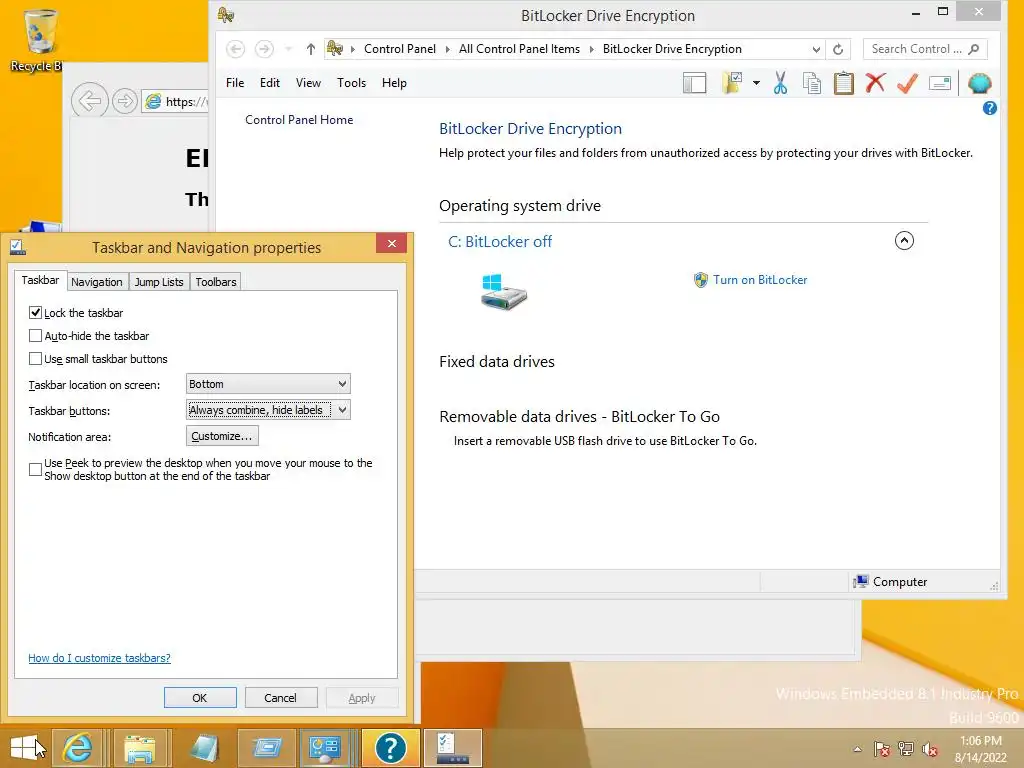The width and height of the screenshot is (1024, 768).
Task: Click Control Panel breadcrumb segment
Action: [400, 49]
